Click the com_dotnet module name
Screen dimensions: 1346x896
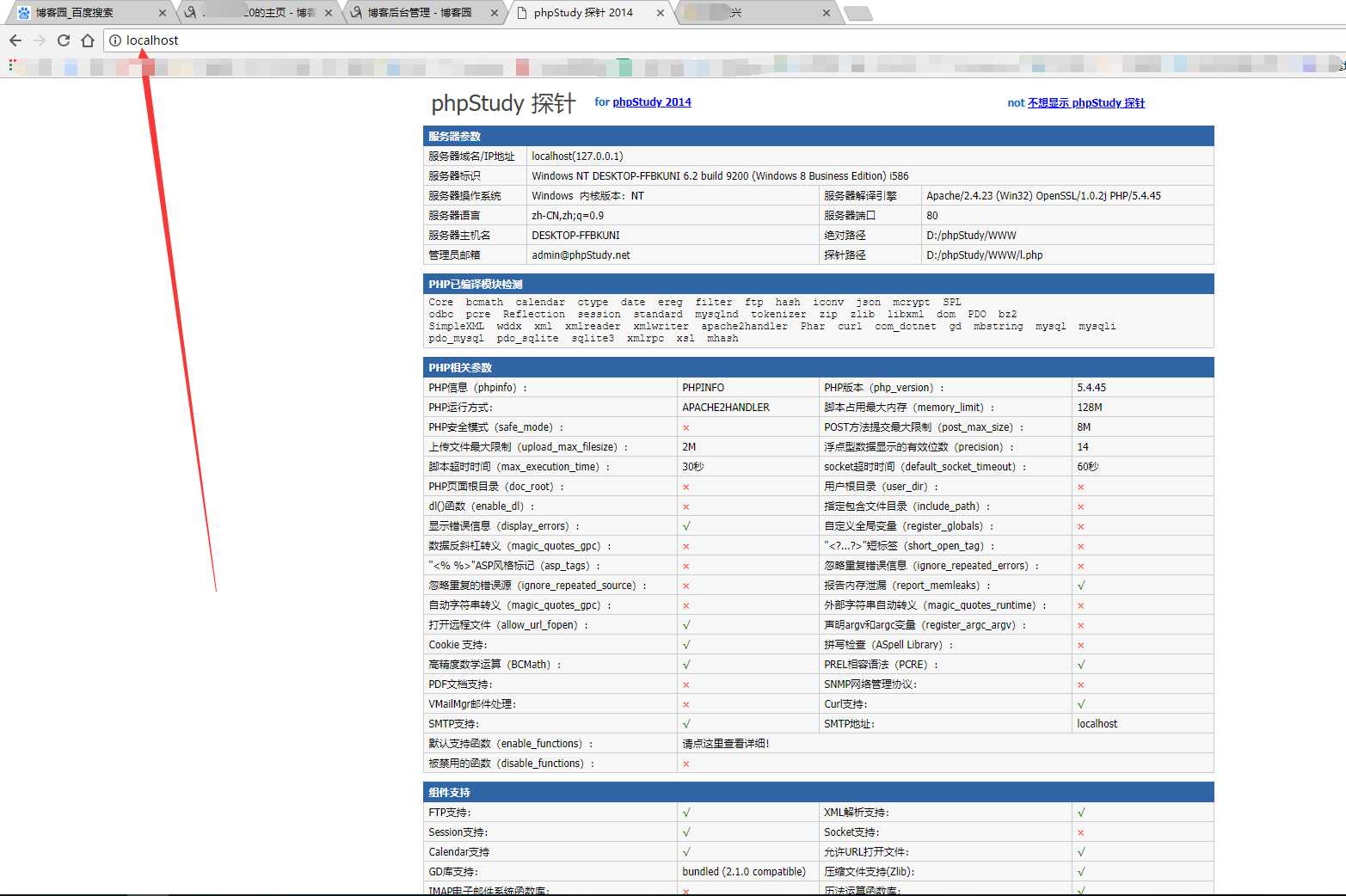(x=906, y=327)
